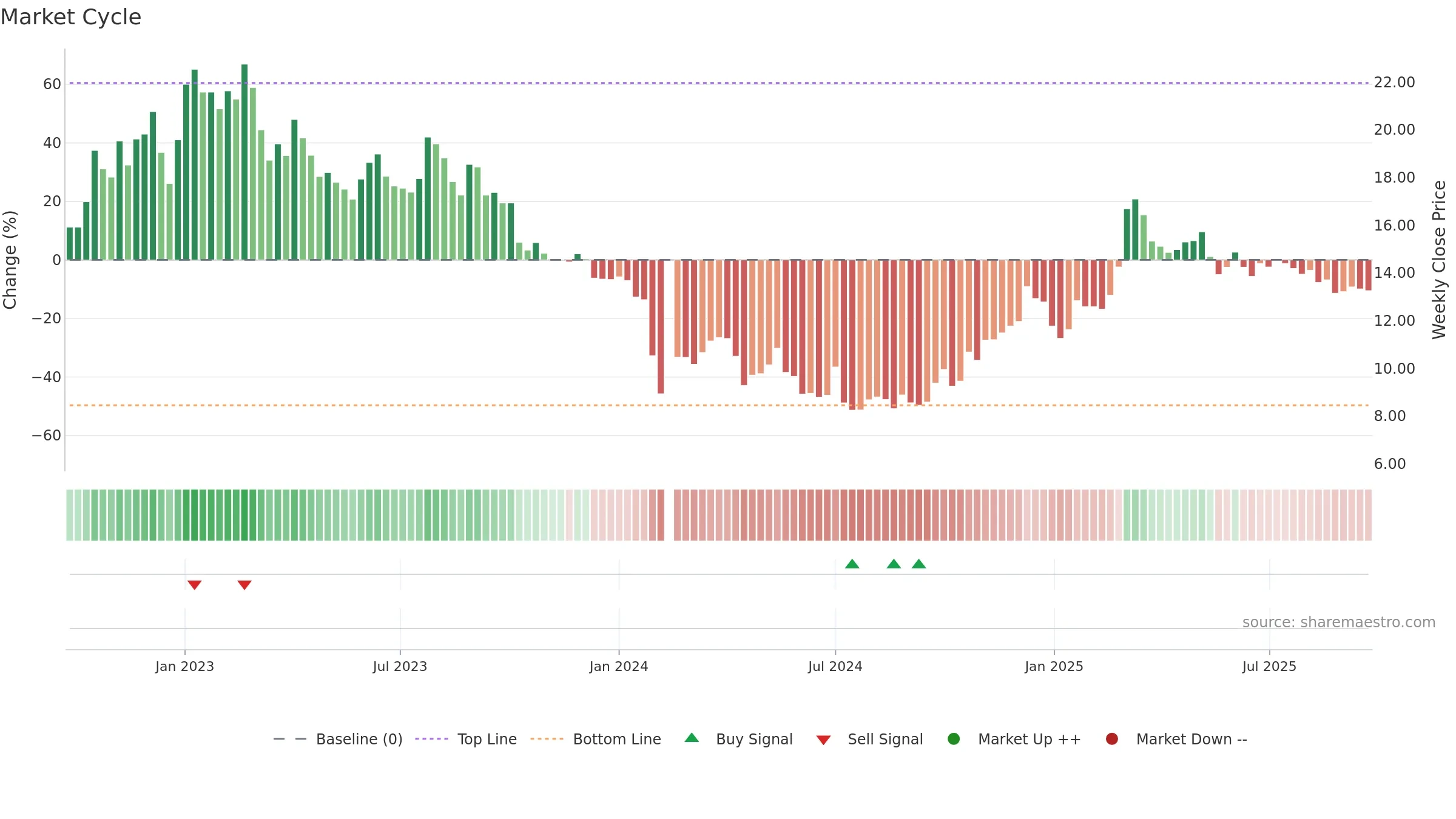Toggle the Baseline (0) legend entry

(x=338, y=739)
